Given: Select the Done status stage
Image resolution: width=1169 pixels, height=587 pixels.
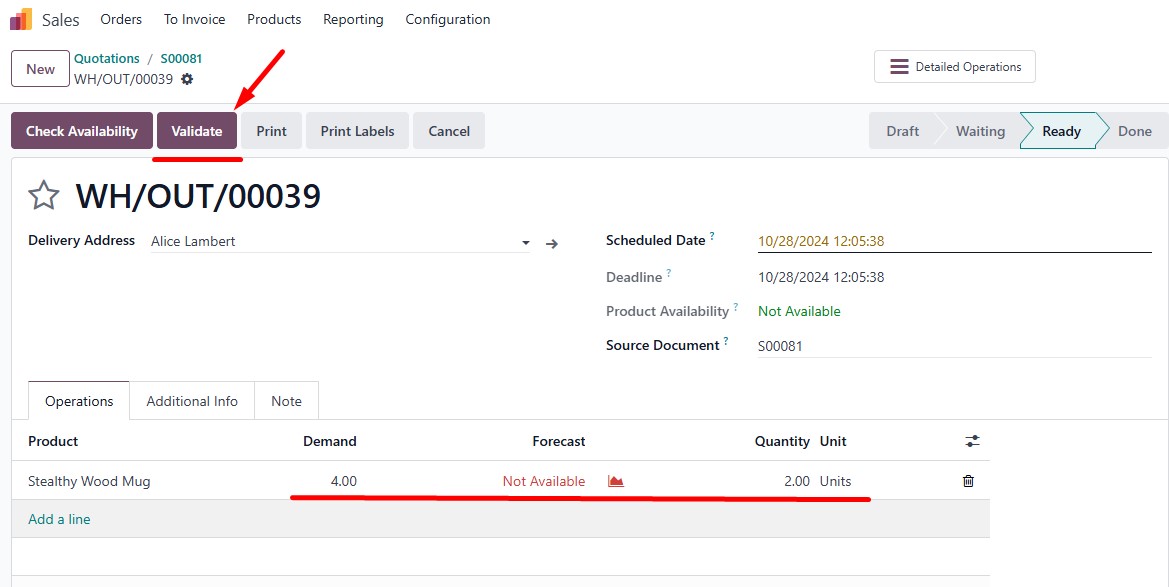Looking at the screenshot, I should coord(1134,131).
